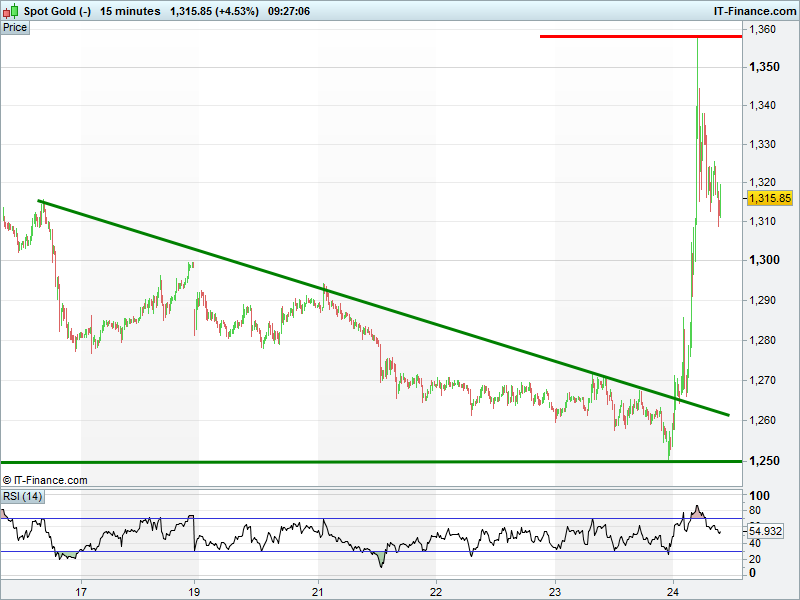
Task: Click the lower blue RSI oversold line
Action: (371, 552)
